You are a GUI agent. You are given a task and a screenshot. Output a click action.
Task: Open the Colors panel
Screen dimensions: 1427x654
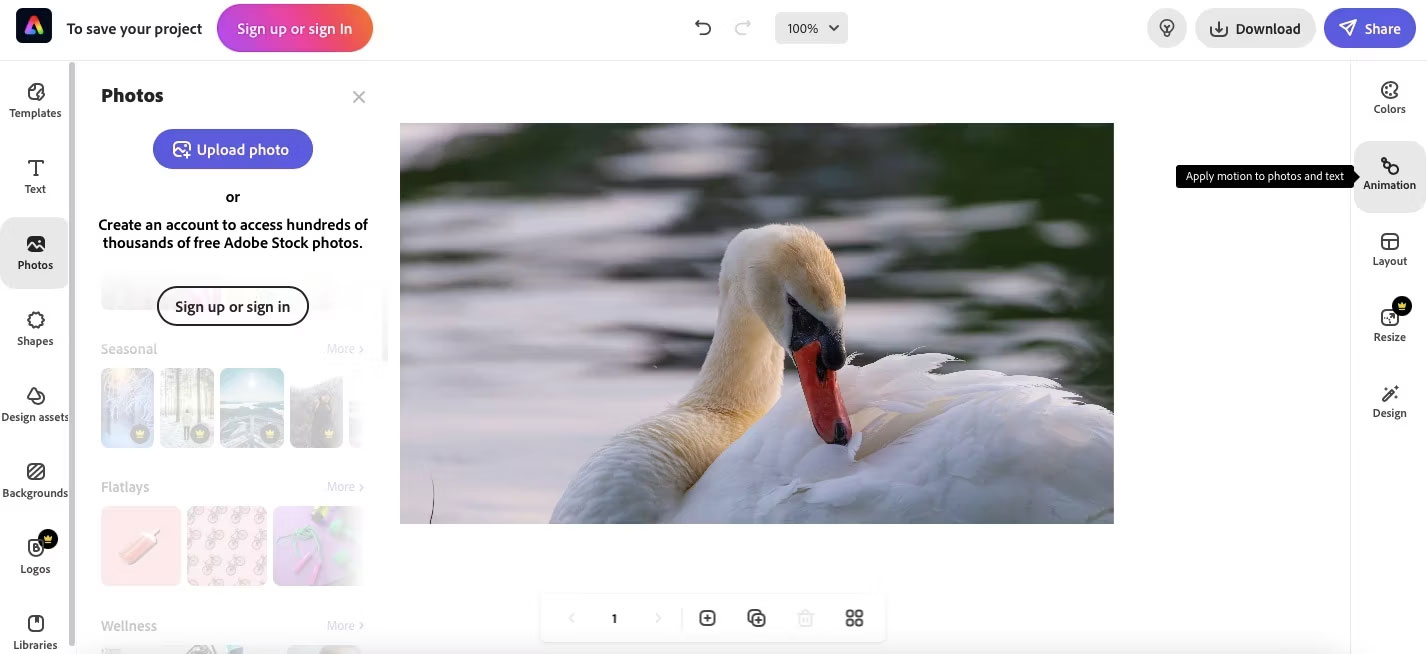pyautogui.click(x=1389, y=96)
